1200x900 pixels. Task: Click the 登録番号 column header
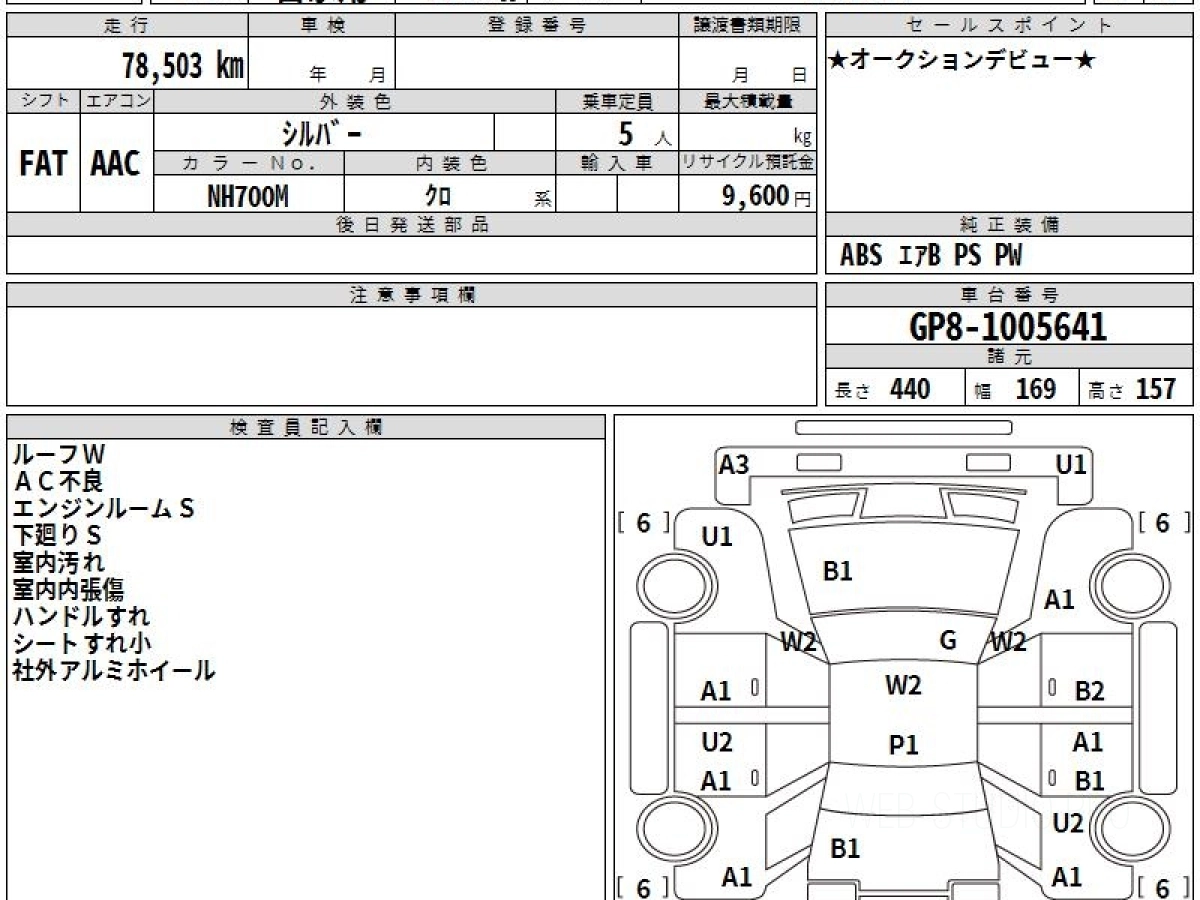[x=537, y=26]
